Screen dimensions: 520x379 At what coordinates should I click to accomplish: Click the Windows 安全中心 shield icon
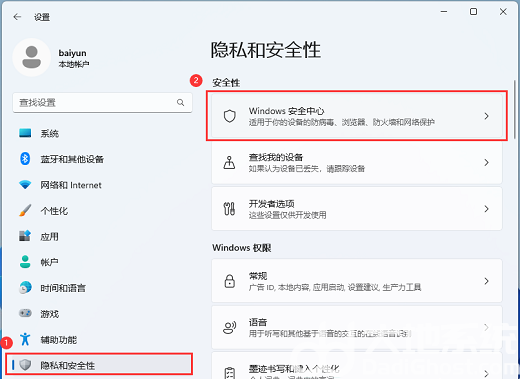click(230, 116)
